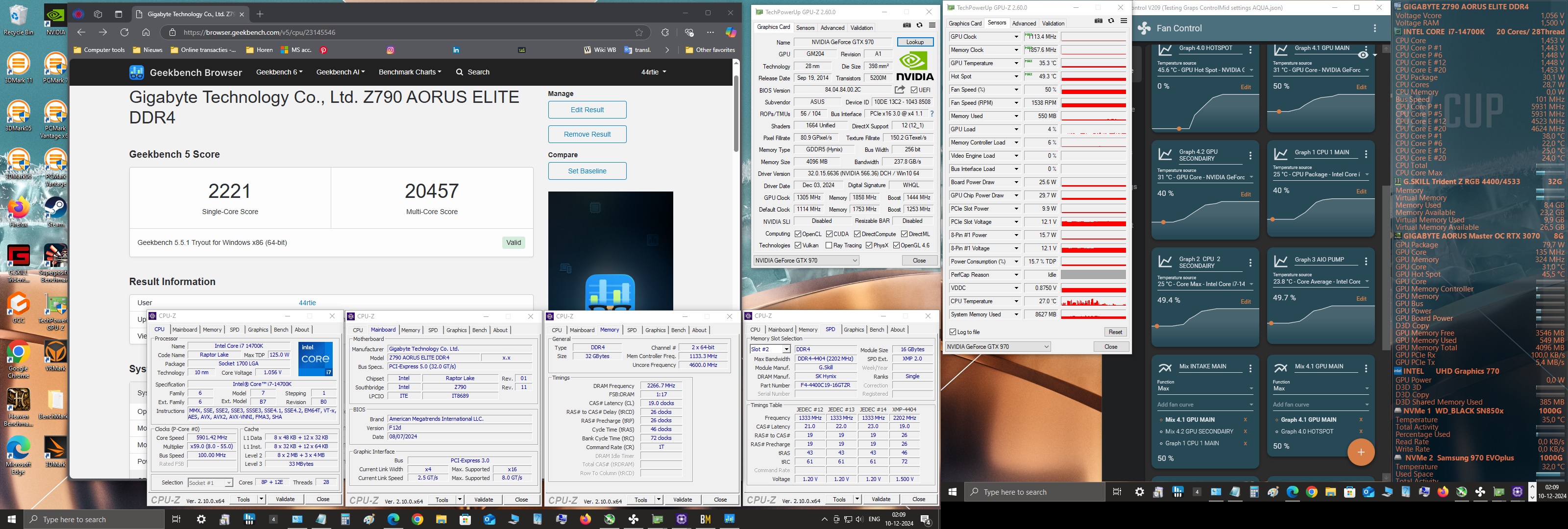Add page to favorites with star icon

[x=638, y=32]
